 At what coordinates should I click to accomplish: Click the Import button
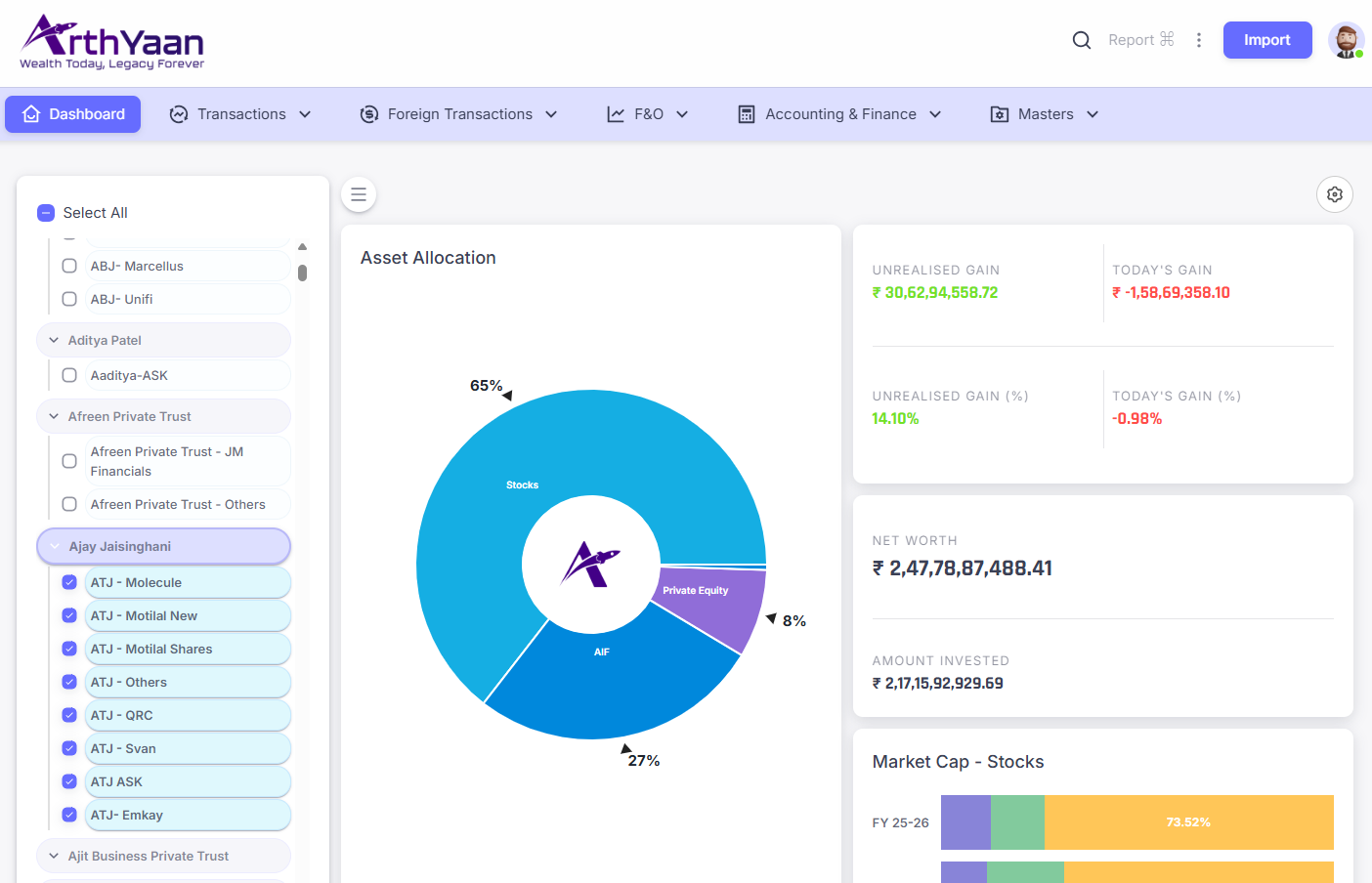(x=1266, y=40)
